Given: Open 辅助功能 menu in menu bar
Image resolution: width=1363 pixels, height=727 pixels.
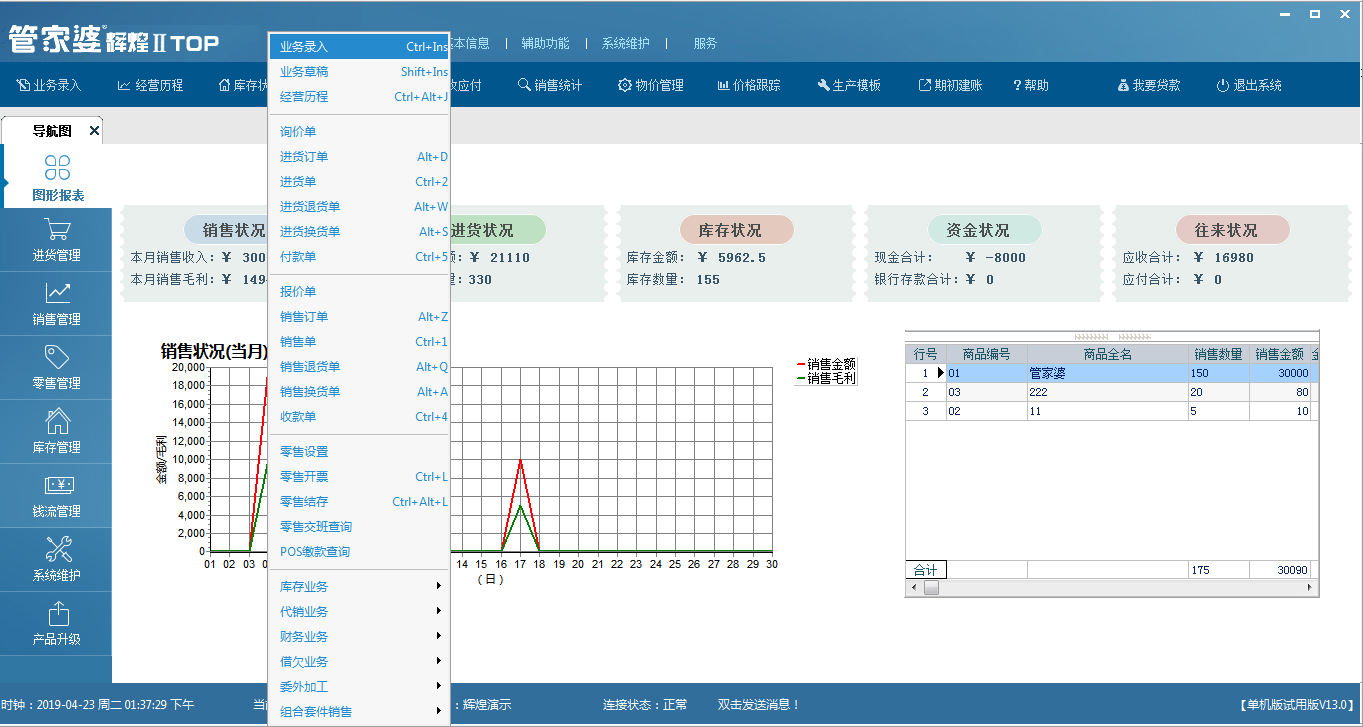Looking at the screenshot, I should point(545,44).
